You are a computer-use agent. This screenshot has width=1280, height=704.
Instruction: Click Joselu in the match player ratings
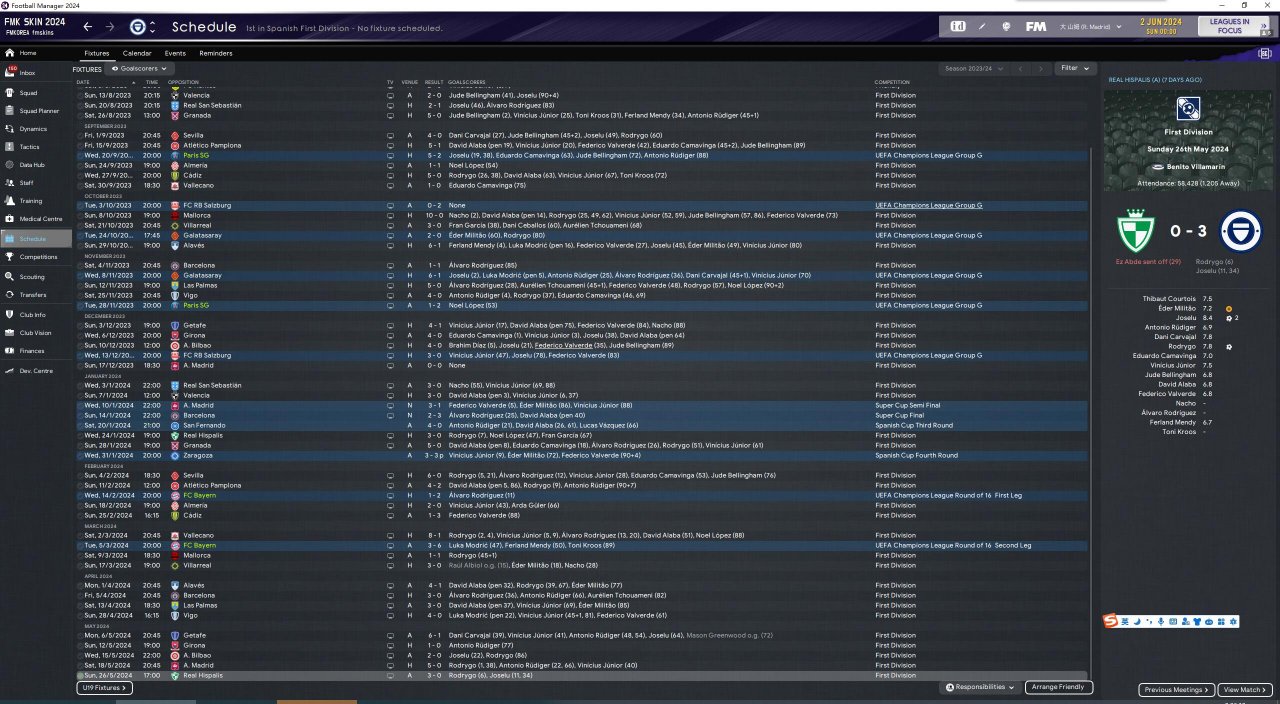[1187, 318]
